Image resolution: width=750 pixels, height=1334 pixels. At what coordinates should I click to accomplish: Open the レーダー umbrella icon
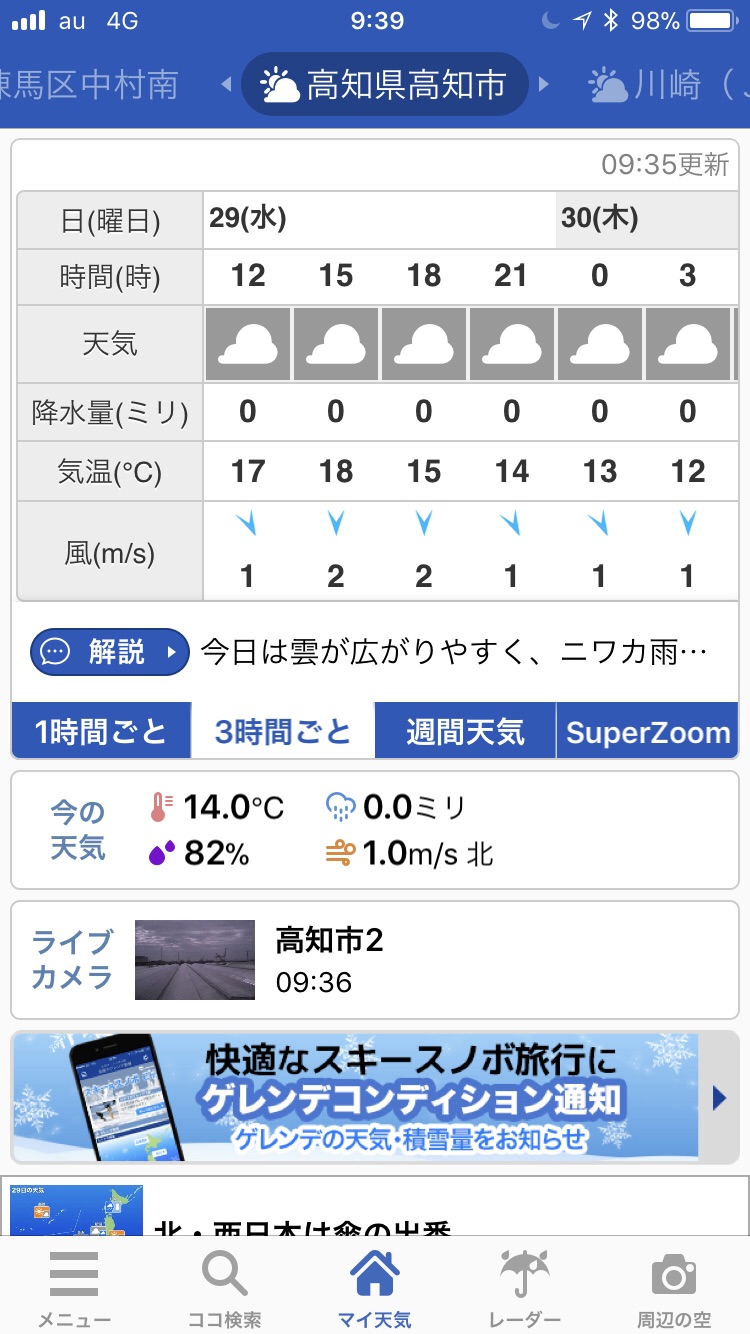click(525, 1274)
